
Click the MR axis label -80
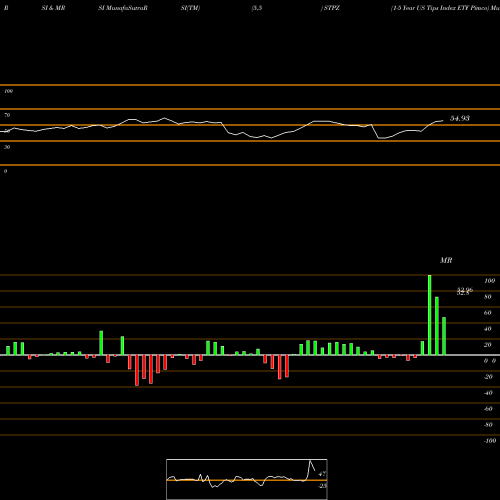488,425
